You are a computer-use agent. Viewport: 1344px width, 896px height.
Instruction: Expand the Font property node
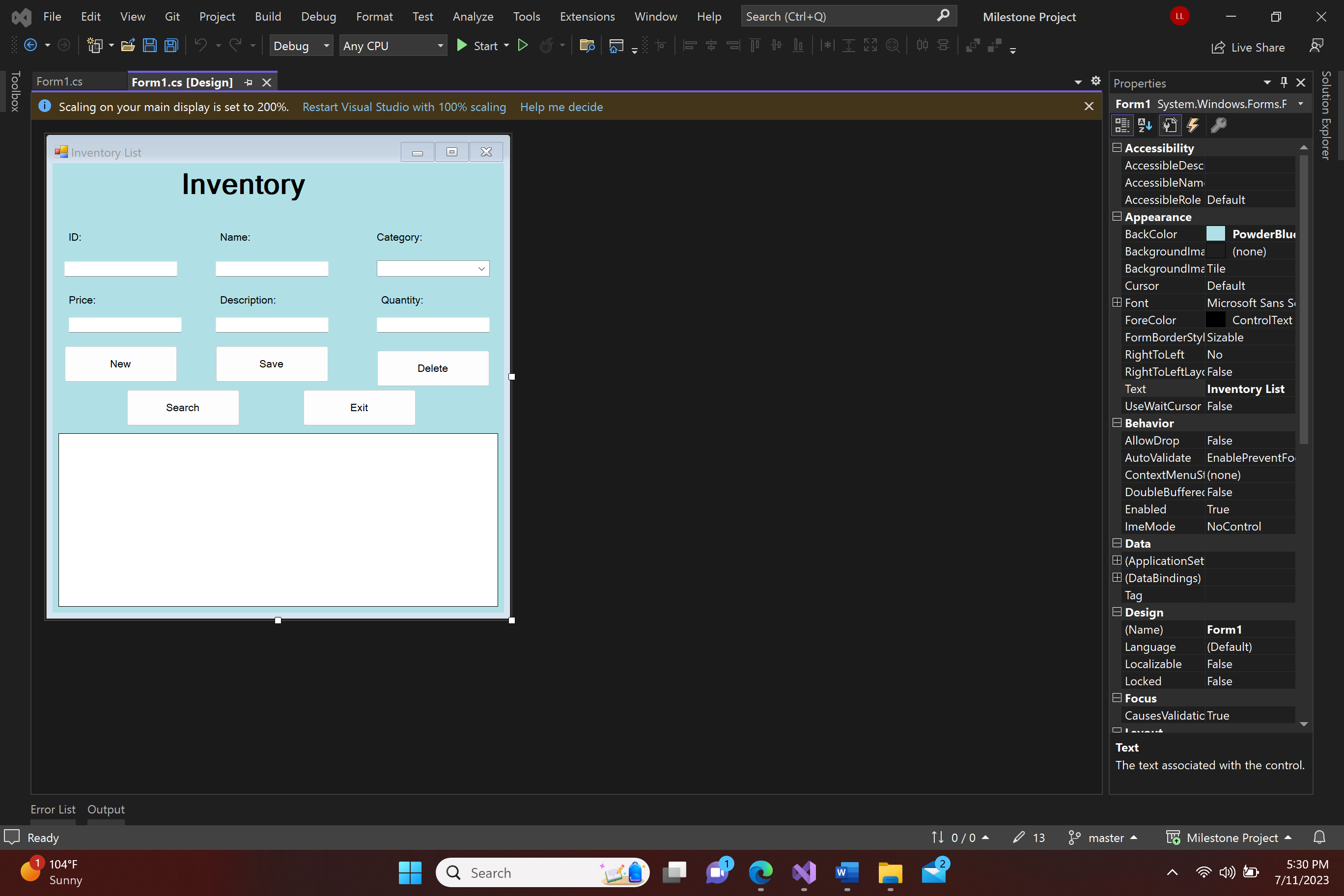(x=1117, y=302)
